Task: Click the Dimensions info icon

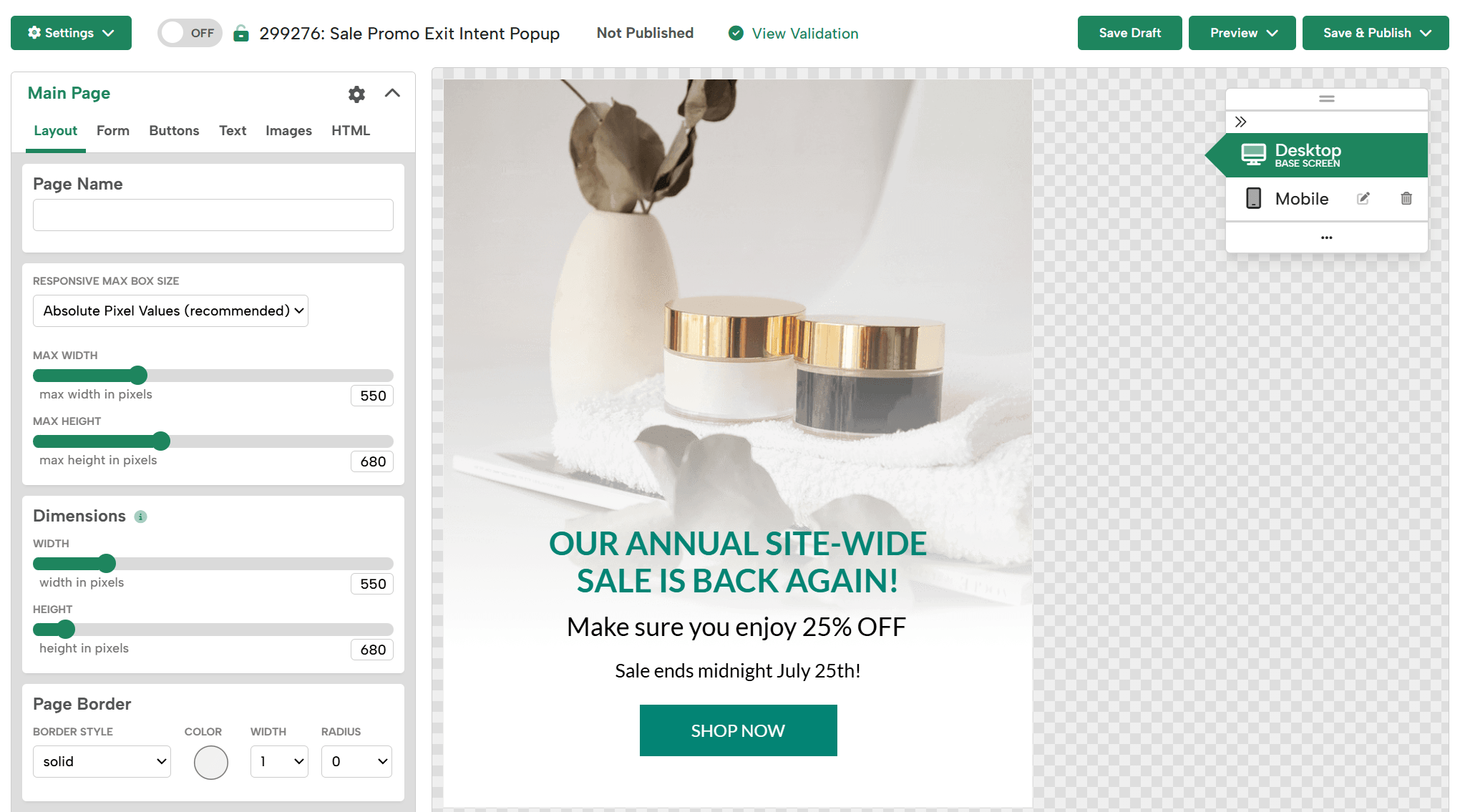Action: click(x=141, y=517)
